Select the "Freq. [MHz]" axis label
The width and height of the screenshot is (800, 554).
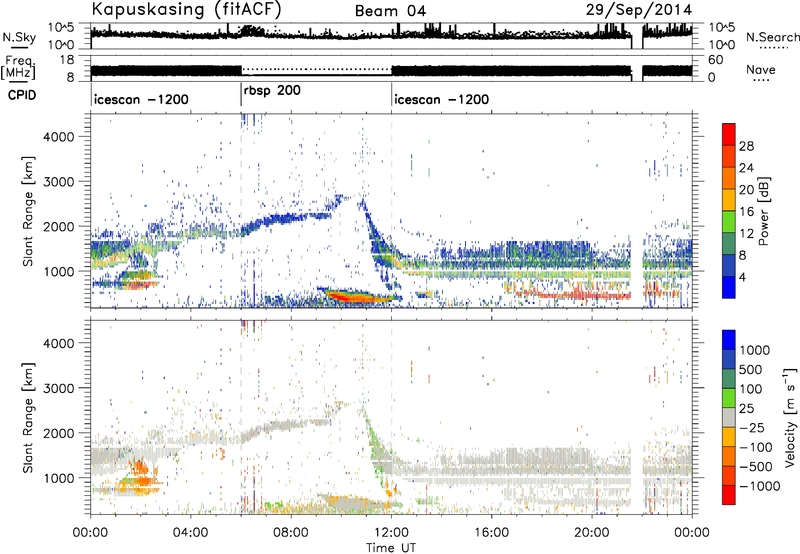point(18,68)
